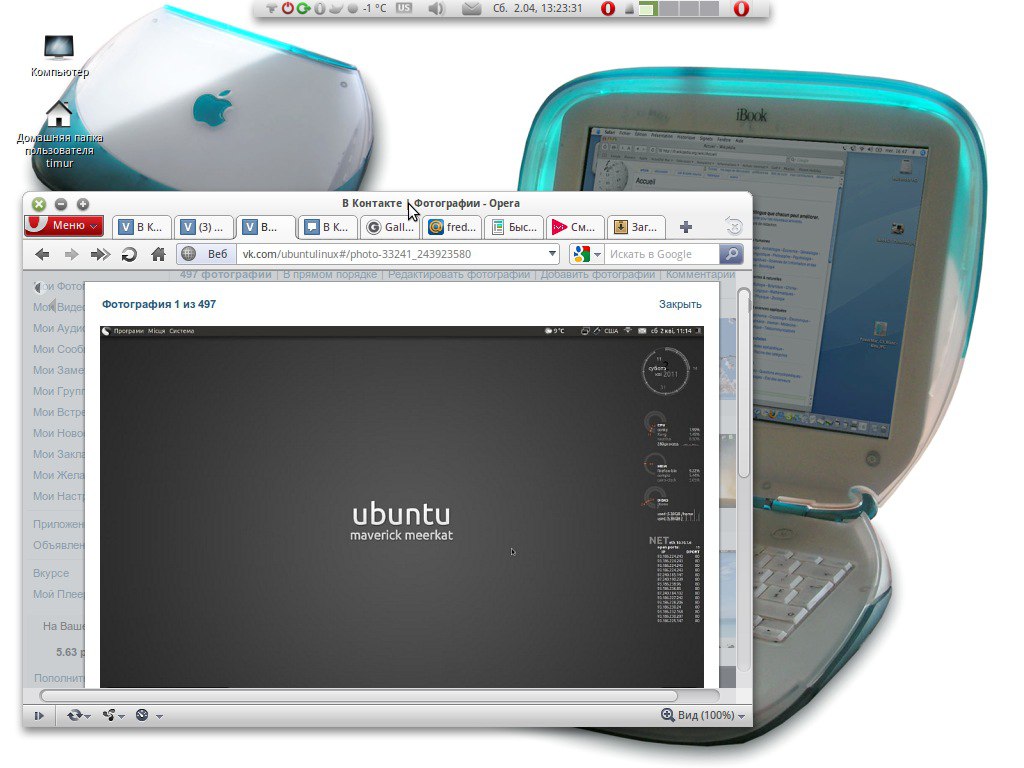
Task: Click the 'Добавить фотографии' link
Action: (x=598, y=274)
